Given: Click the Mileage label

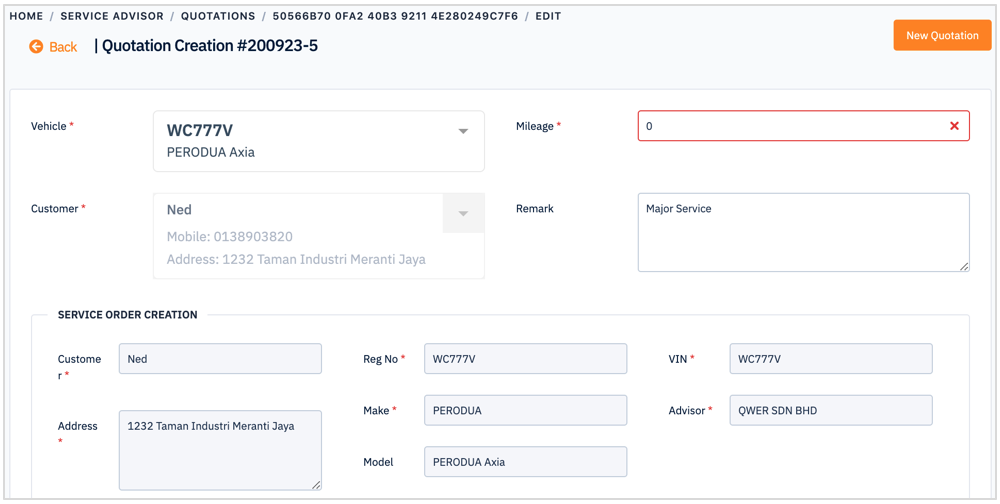Looking at the screenshot, I should point(534,126).
